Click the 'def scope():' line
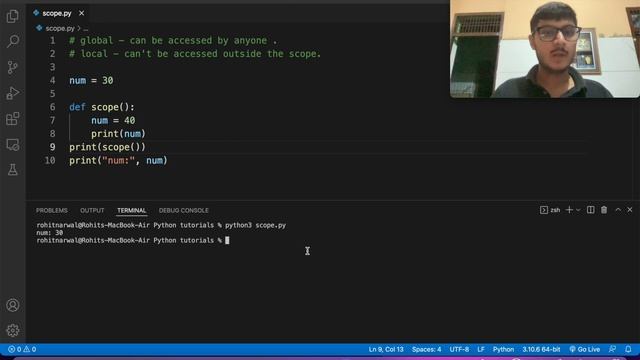The width and height of the screenshot is (640, 360). [x=102, y=107]
